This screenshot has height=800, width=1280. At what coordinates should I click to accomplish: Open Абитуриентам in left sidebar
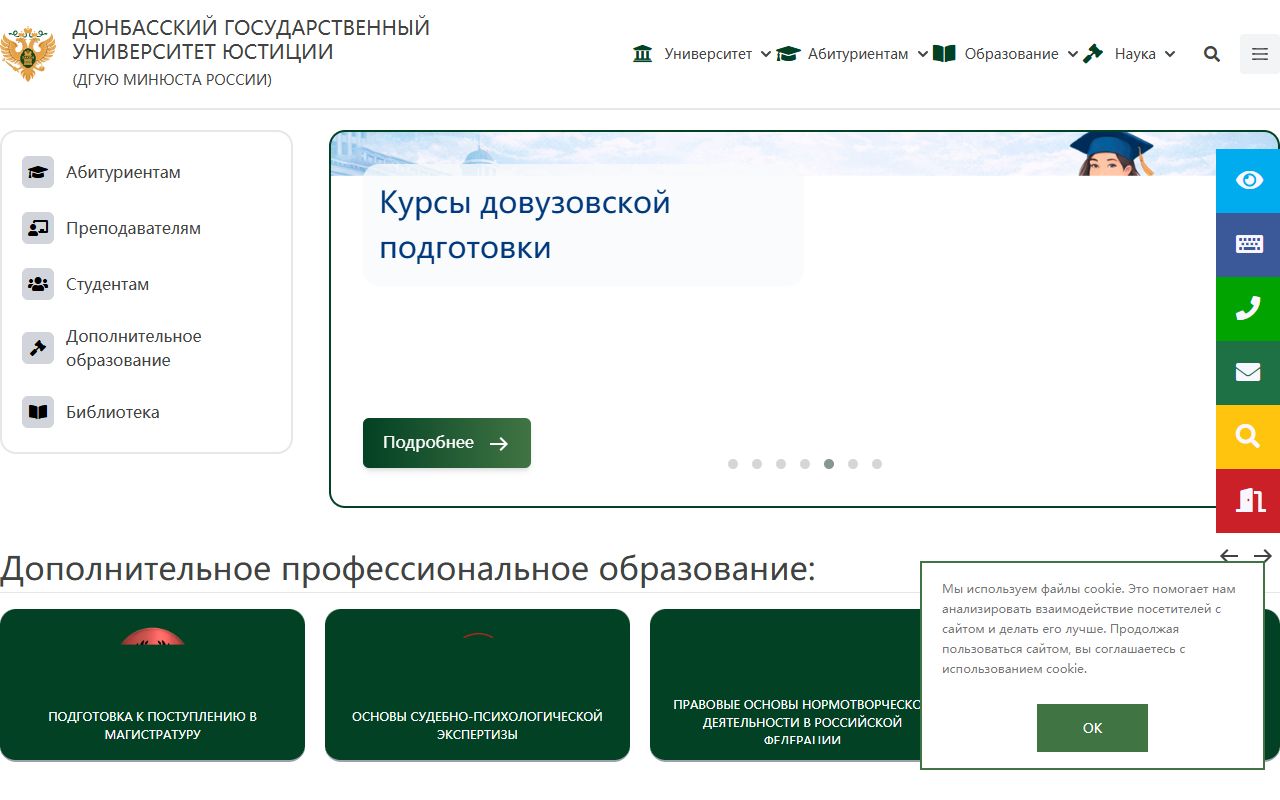tap(123, 172)
